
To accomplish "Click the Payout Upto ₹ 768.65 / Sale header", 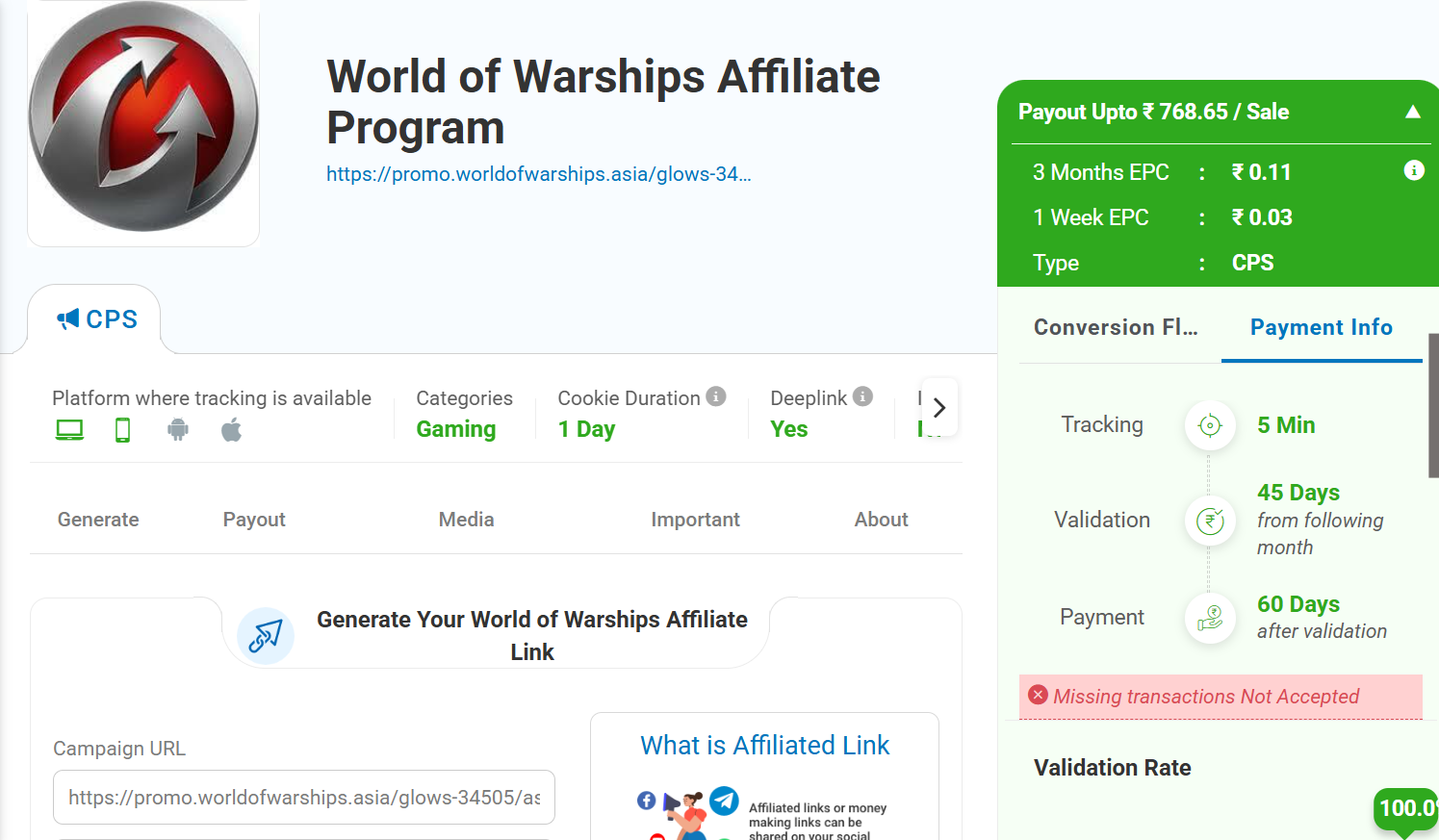I will tap(1153, 112).
